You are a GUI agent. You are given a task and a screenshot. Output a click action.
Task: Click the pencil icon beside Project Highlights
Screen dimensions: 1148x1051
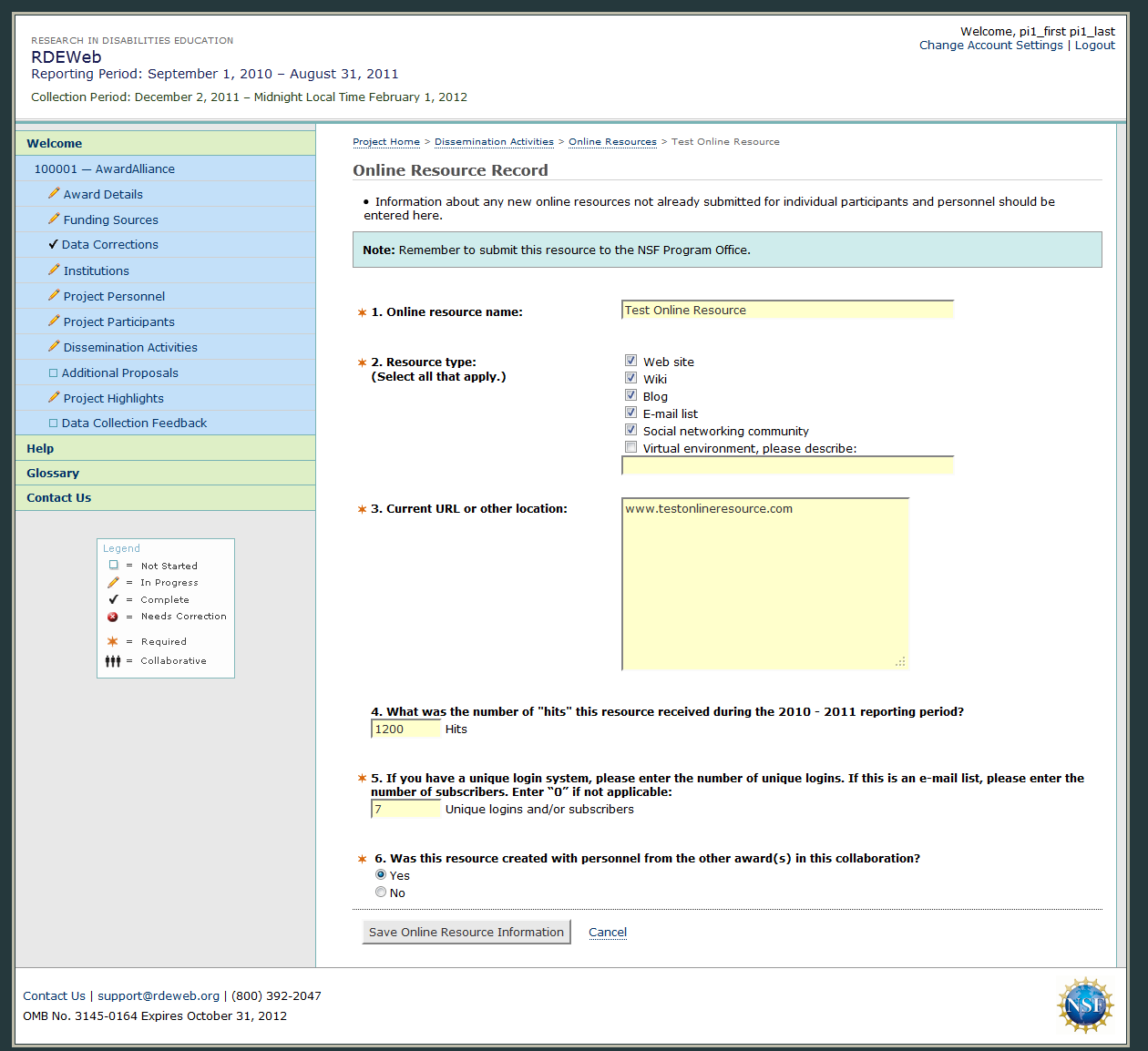(x=54, y=397)
